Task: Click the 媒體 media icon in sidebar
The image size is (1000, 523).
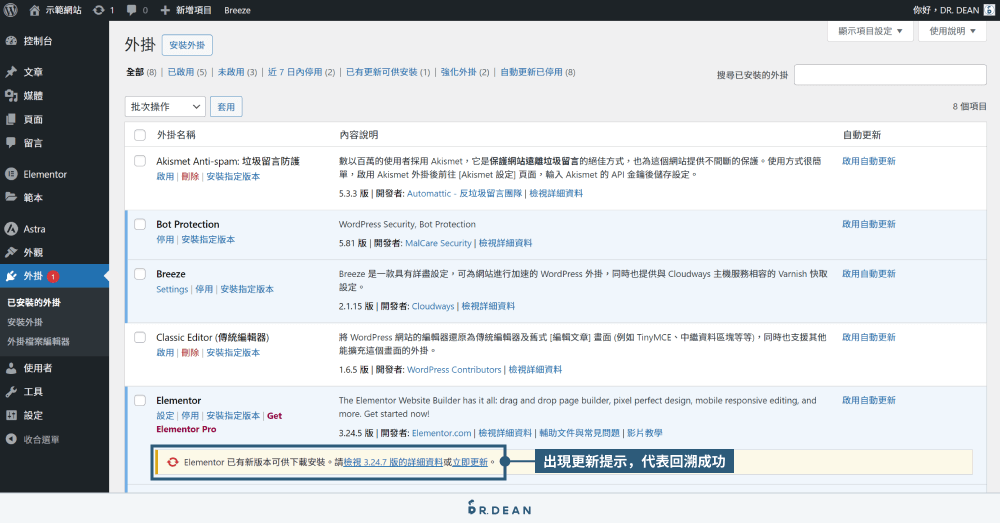Action: click(x=11, y=96)
